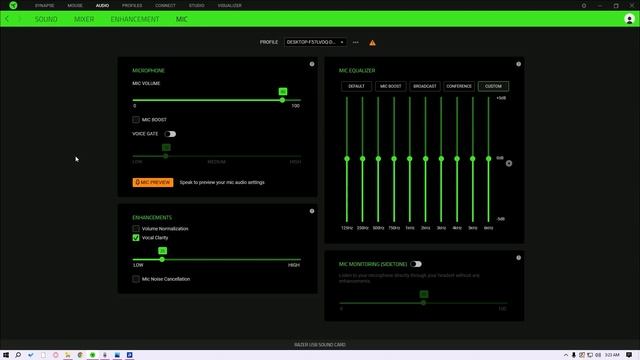The image size is (640, 360).
Task: Click the orange warning triangle next to profile
Action: 372,42
